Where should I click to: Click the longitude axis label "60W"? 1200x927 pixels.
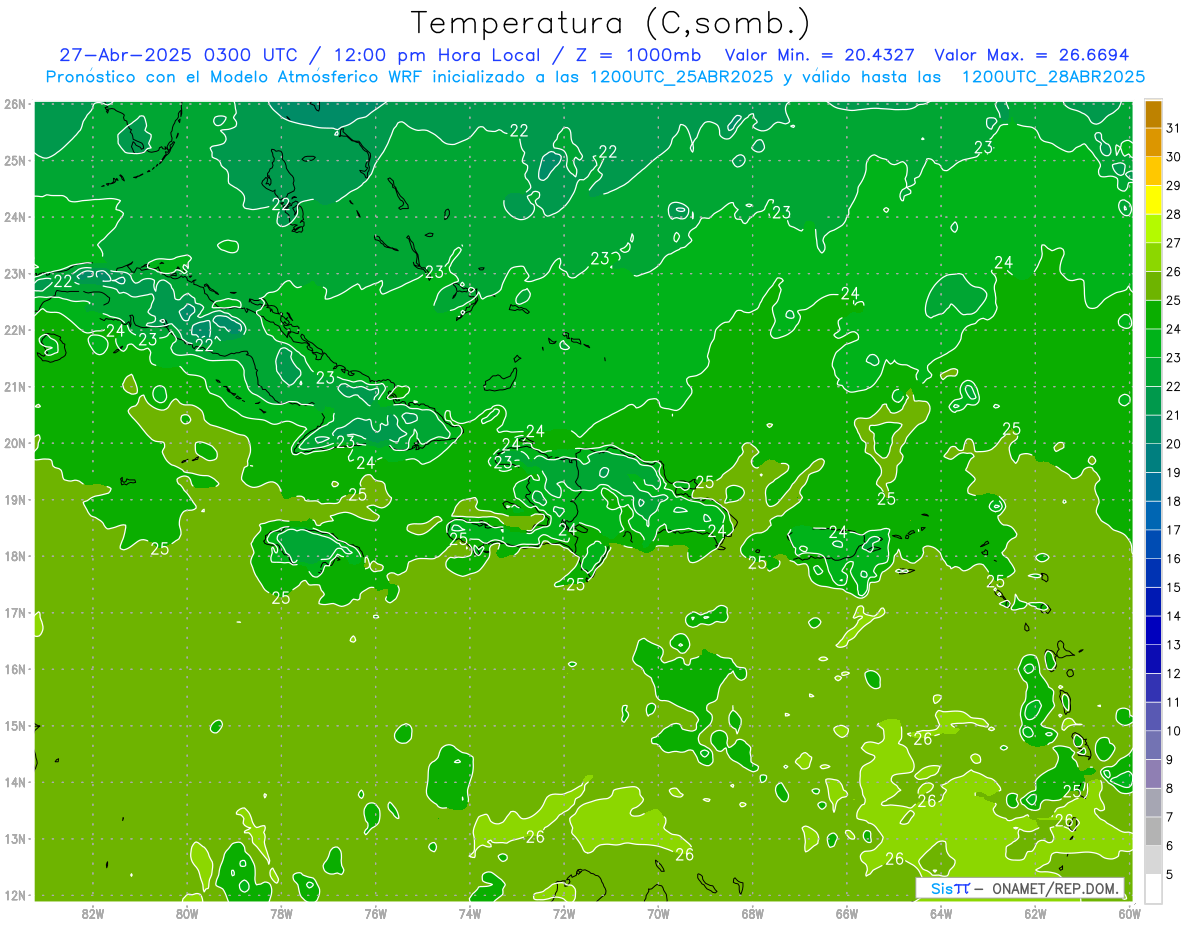pyautogui.click(x=1129, y=913)
